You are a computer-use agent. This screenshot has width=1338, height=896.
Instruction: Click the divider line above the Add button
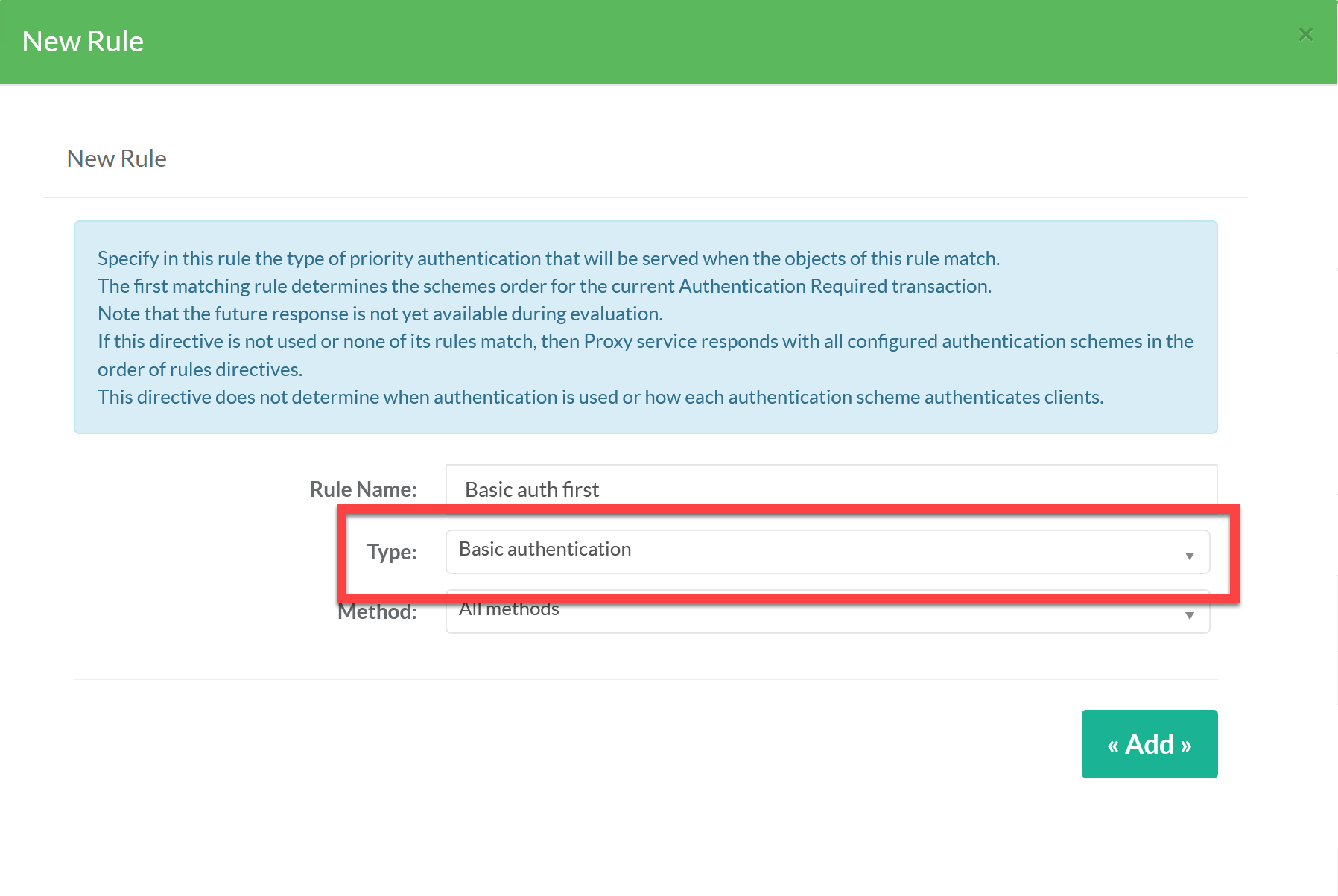(644, 679)
